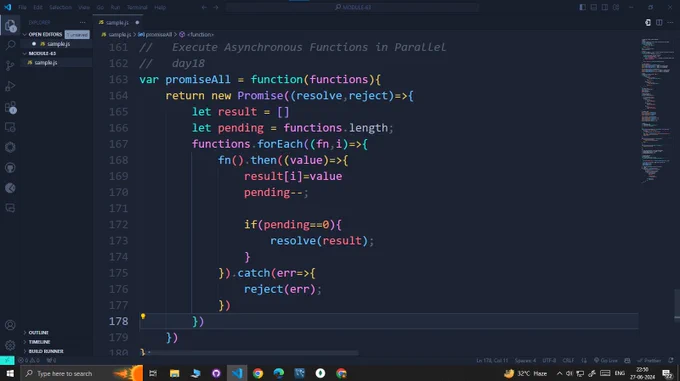680x381 pixels.
Task: Open the Extensions view
Action: (x=10, y=107)
